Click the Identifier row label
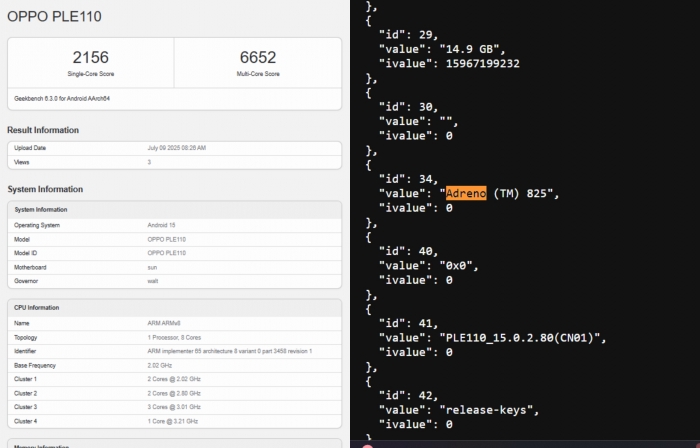 point(25,351)
